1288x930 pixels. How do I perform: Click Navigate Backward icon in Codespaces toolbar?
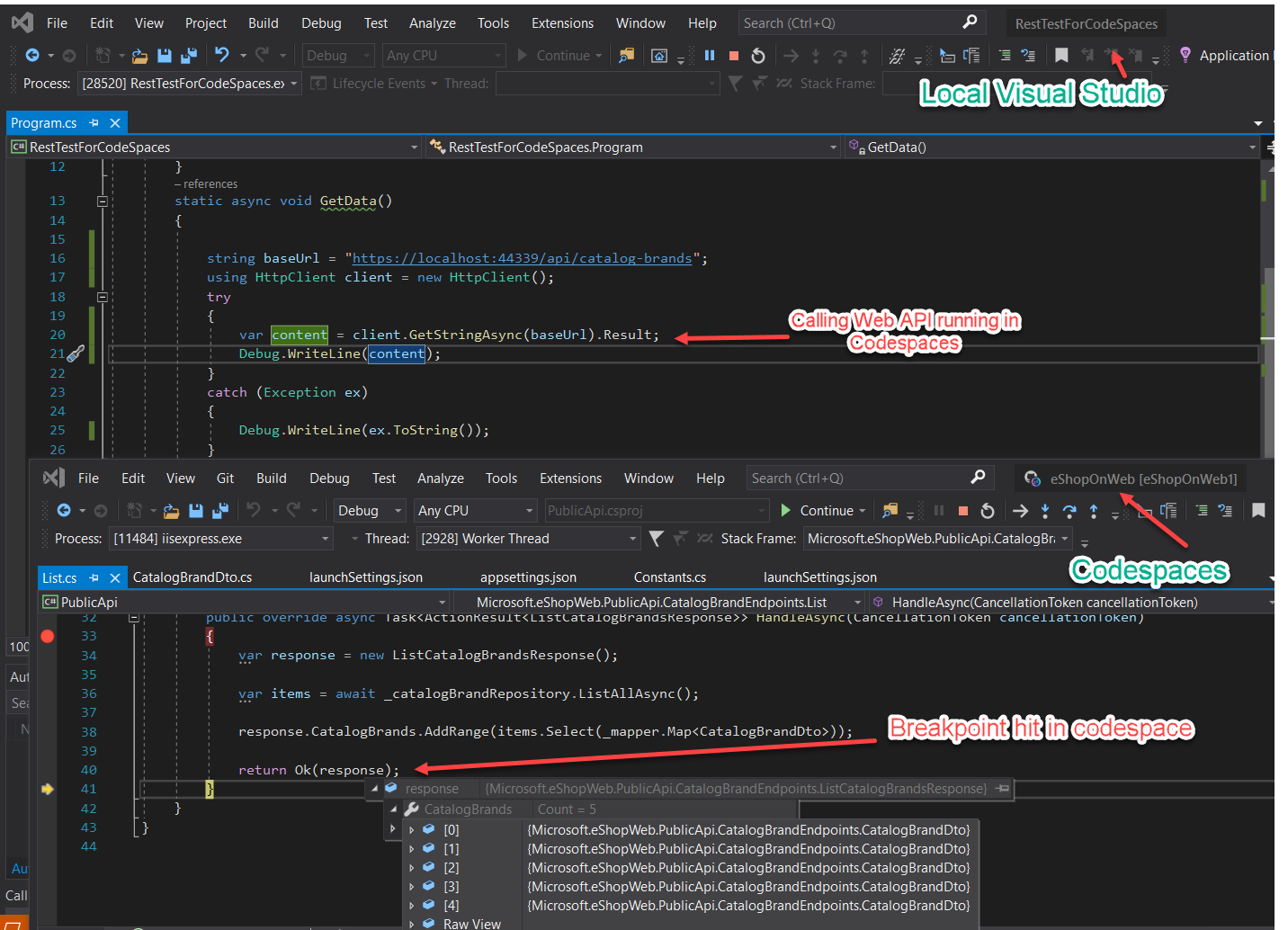pos(64,511)
